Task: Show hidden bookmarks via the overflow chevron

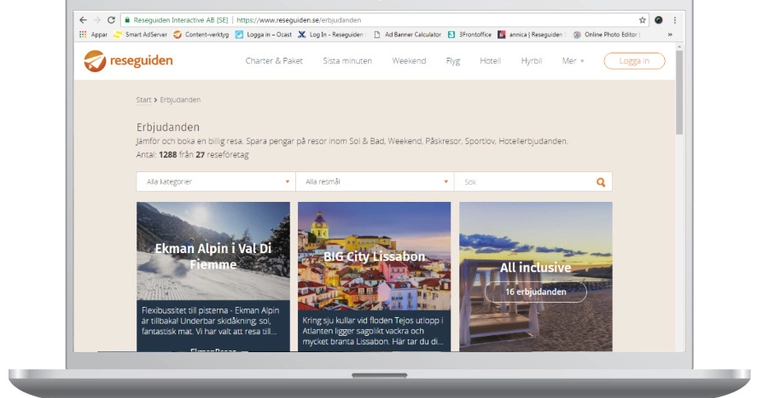Action: 670,34
